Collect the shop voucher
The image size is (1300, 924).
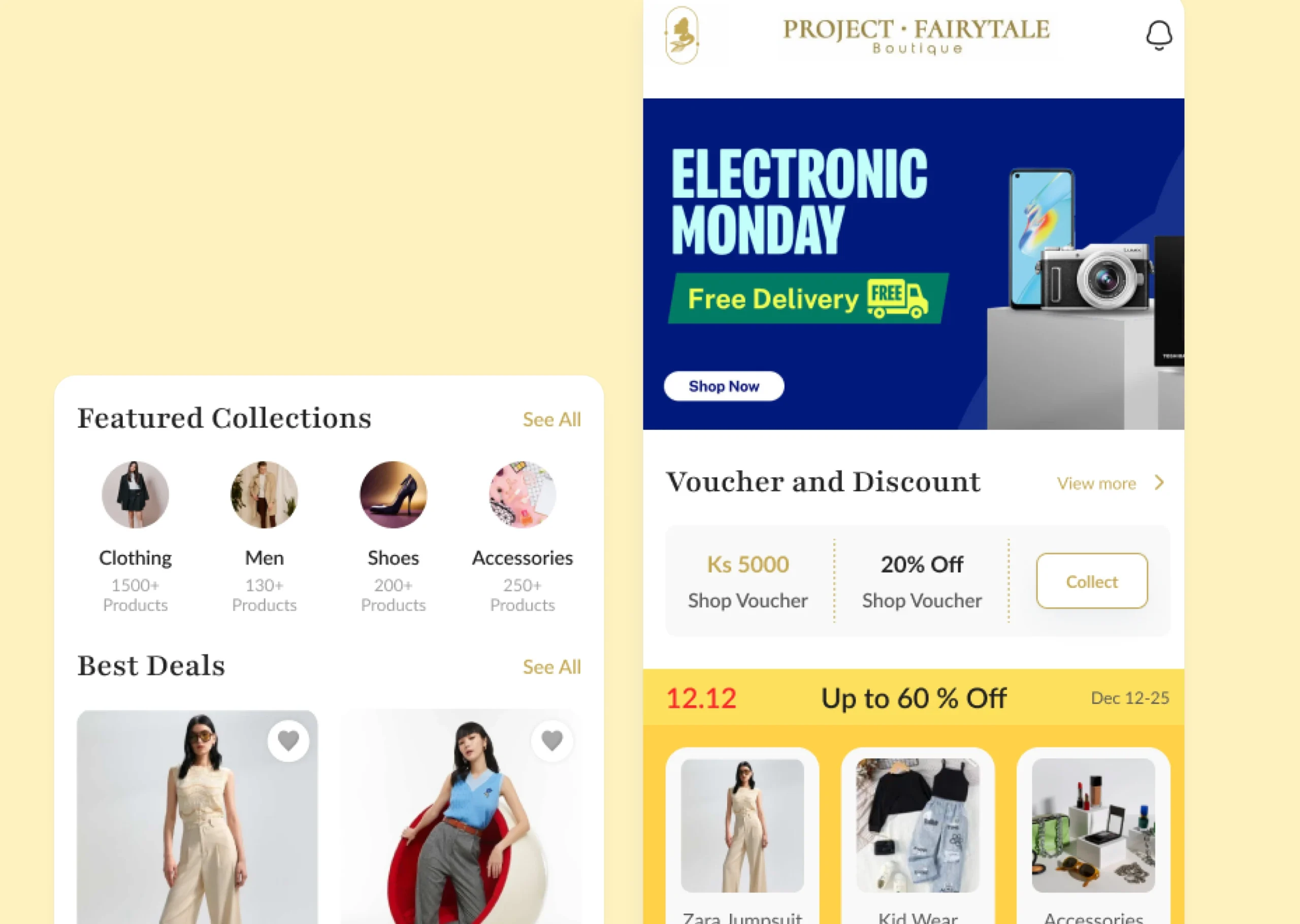coord(1092,581)
